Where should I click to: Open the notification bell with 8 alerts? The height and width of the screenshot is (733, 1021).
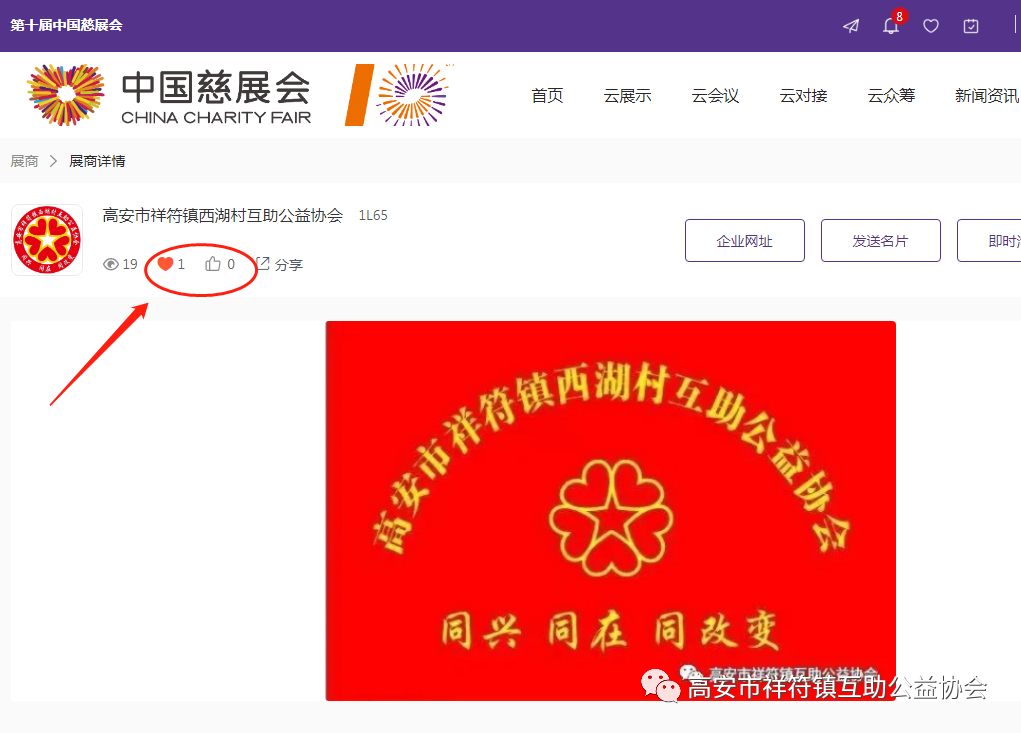(891, 26)
